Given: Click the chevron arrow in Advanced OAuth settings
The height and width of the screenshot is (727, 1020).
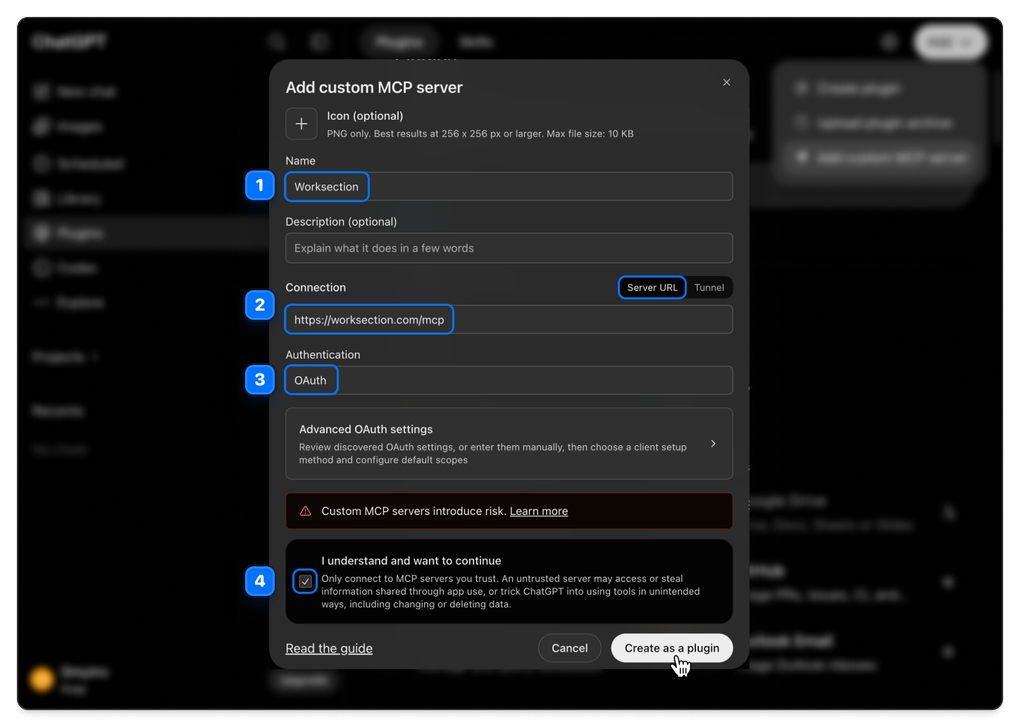Looking at the screenshot, I should pos(713,443).
